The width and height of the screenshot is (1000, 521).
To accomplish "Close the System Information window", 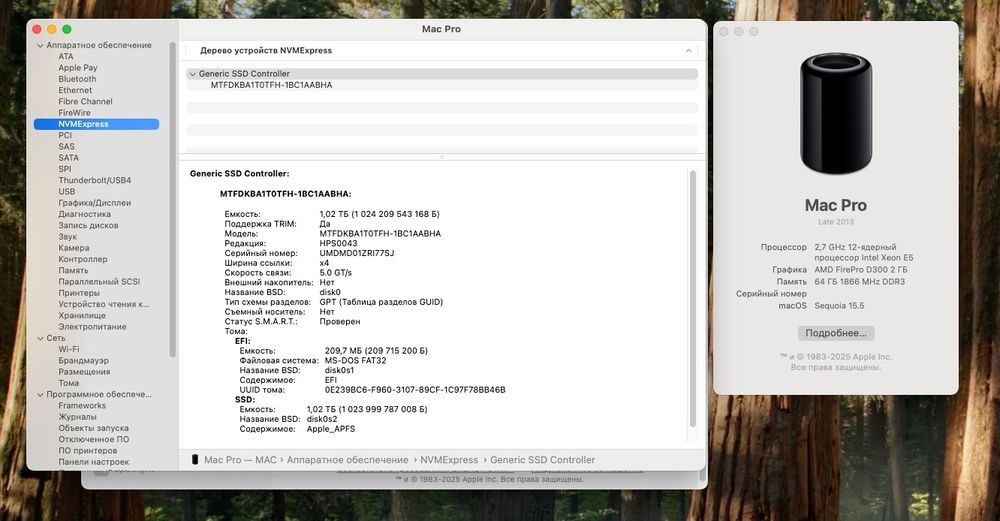I will [37, 29].
